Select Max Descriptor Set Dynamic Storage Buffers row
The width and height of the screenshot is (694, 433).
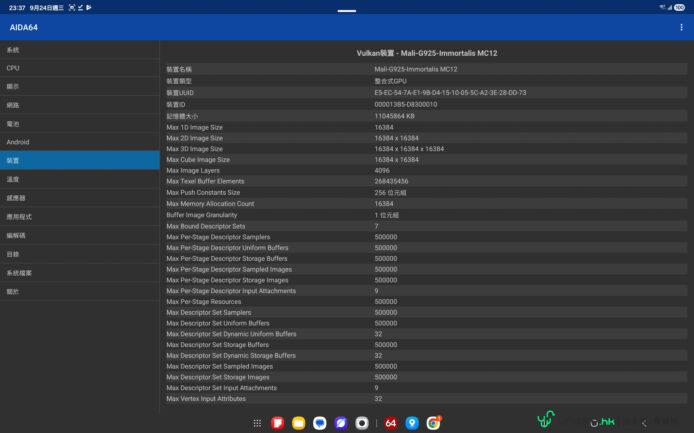(426, 356)
